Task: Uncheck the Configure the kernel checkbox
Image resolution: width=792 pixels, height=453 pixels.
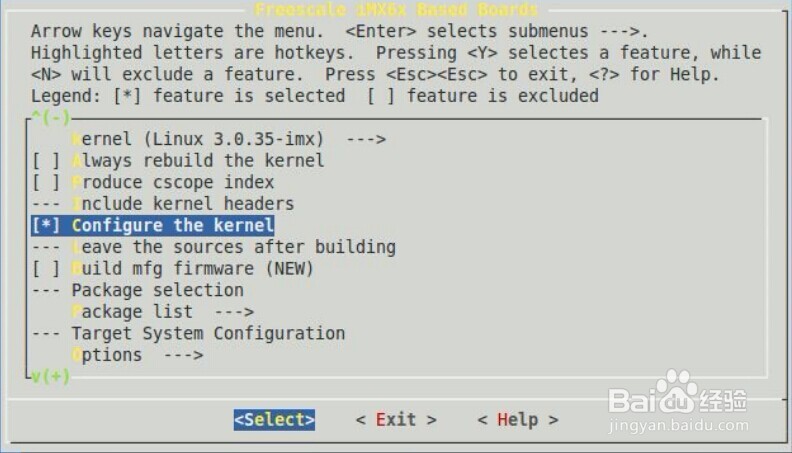Action: 46,225
